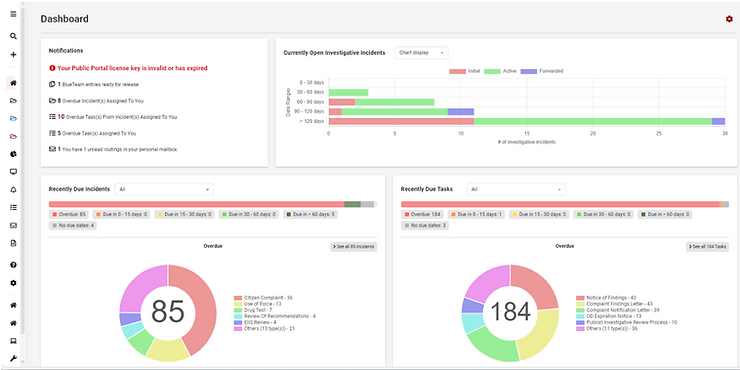This screenshot has width=740, height=370.
Task: Click the red license key warning icon
Action: 52,68
